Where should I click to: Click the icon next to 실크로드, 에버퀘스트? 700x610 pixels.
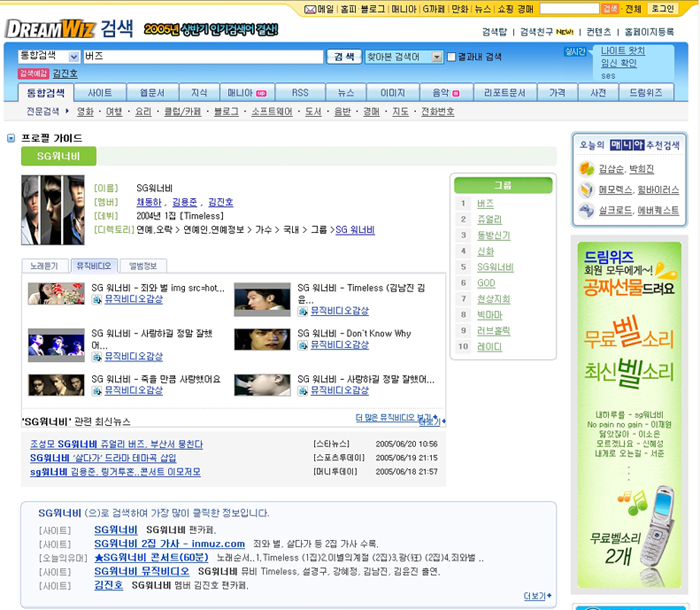pyautogui.click(x=587, y=210)
